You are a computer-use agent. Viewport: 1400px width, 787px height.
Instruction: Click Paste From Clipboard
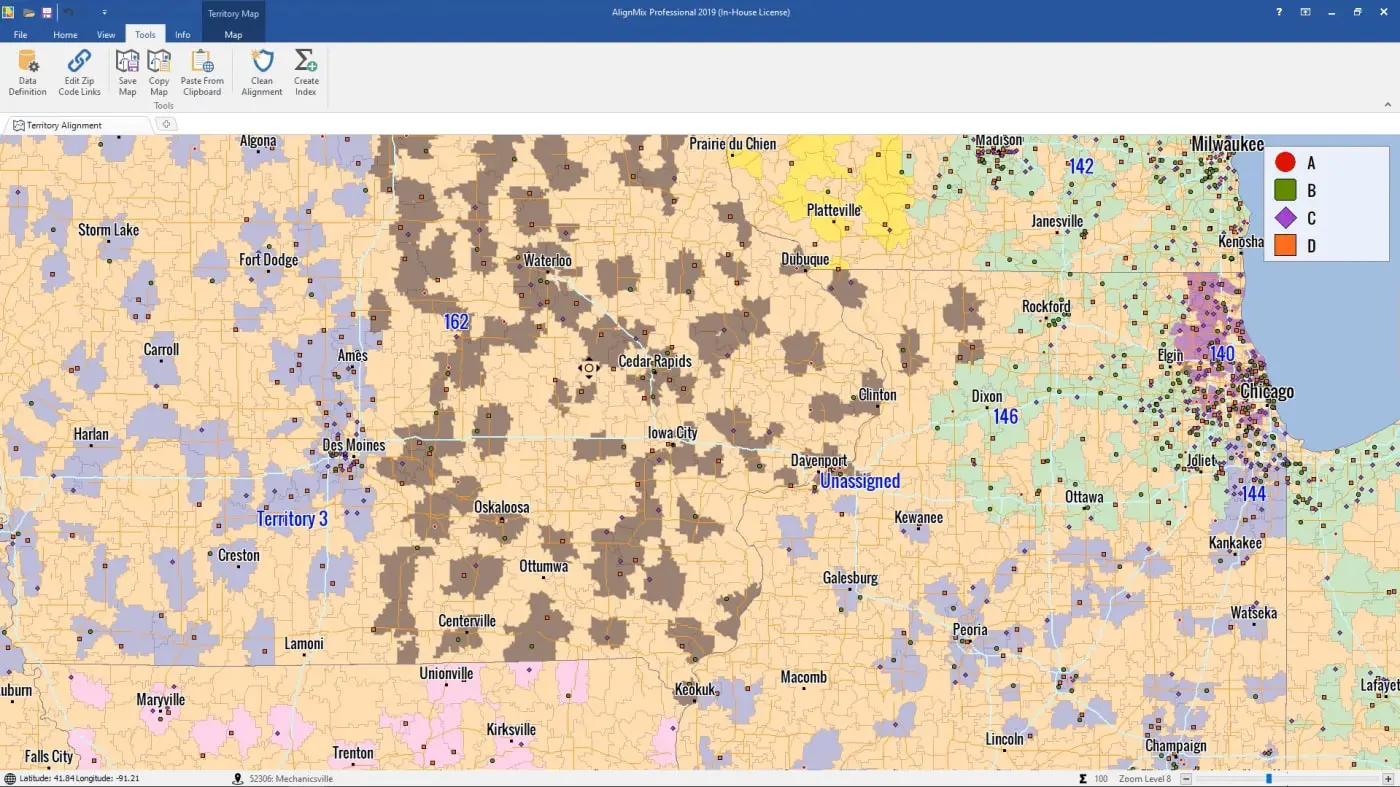point(202,73)
